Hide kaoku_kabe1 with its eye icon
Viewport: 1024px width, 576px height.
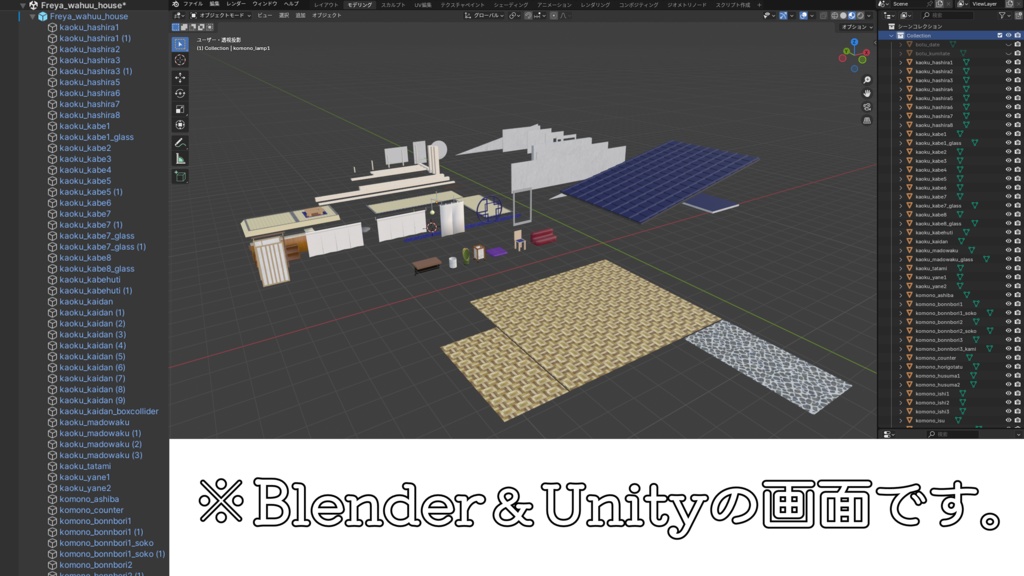(1008, 134)
